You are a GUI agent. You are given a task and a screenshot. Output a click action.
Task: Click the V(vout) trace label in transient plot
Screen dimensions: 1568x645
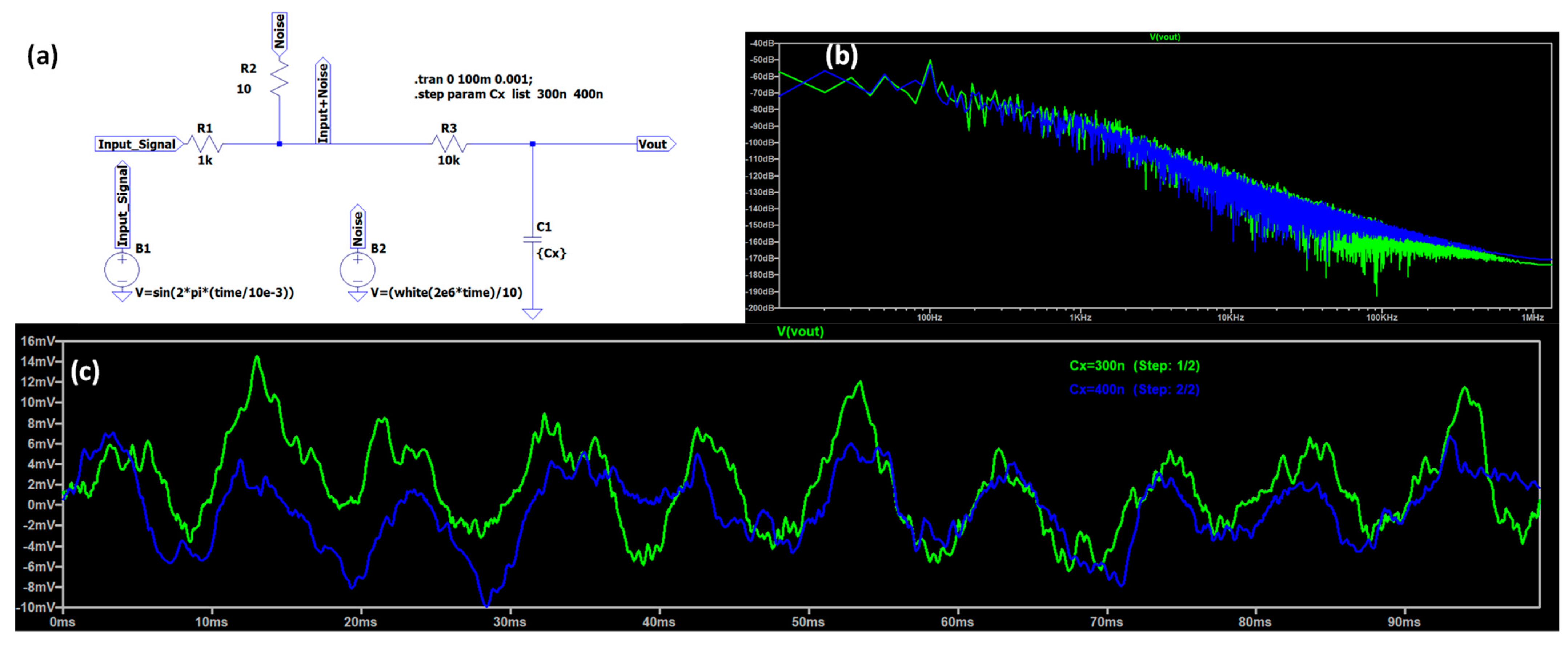pos(800,332)
